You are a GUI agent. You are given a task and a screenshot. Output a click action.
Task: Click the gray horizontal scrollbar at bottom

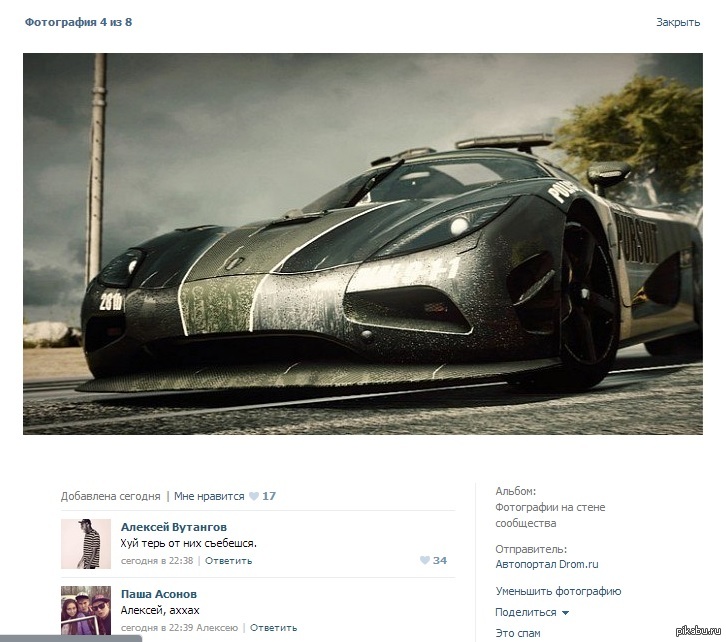[70, 638]
